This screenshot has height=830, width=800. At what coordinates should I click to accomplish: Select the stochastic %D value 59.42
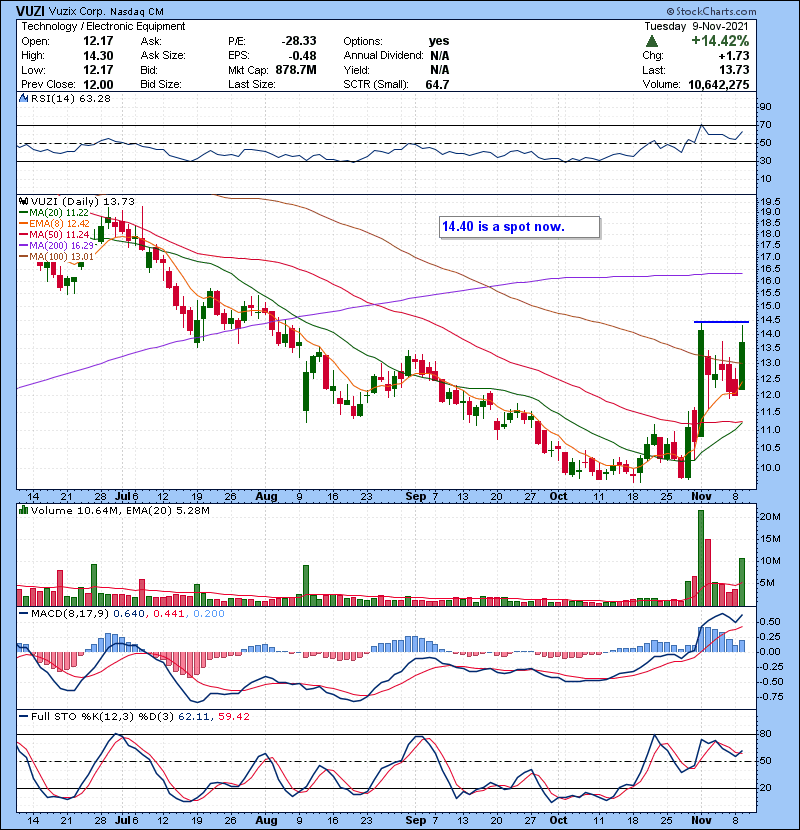pyautogui.click(x=233, y=717)
